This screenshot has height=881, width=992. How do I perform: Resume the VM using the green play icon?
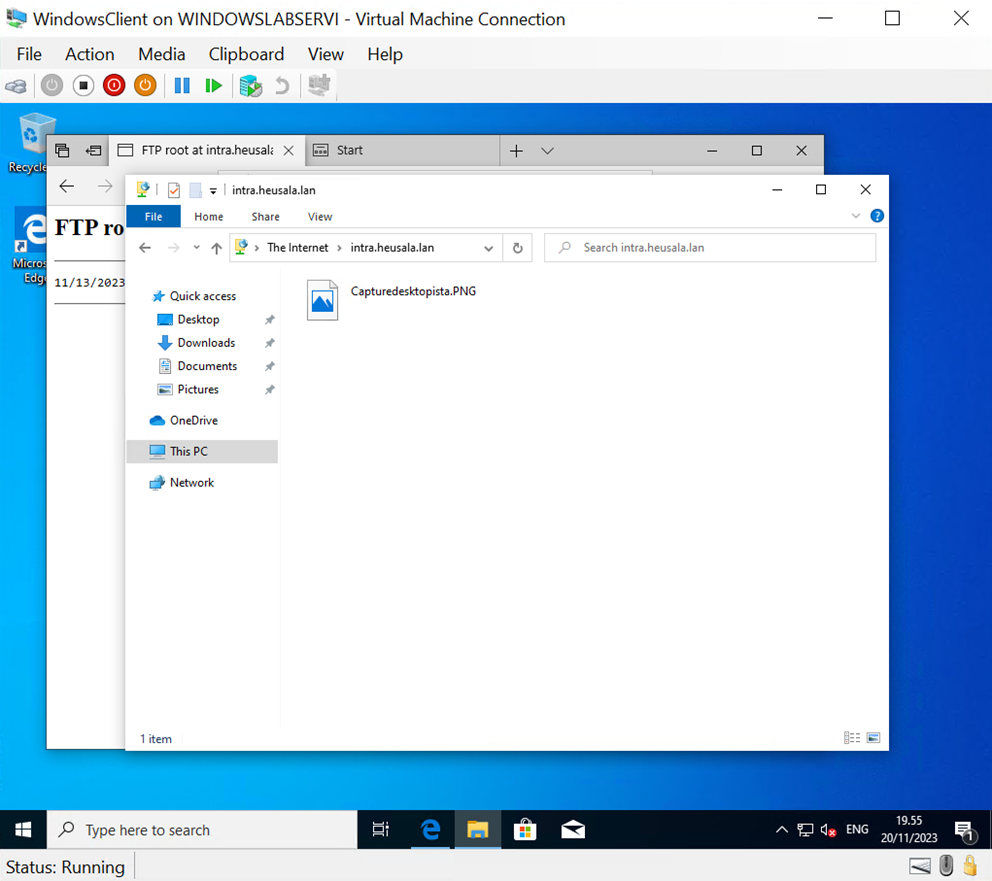(x=215, y=85)
